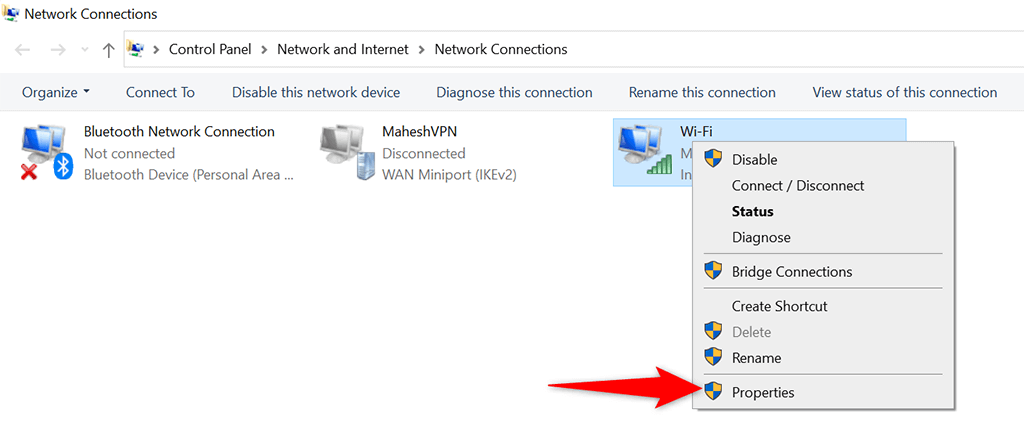Open the Organize dropdown menu
This screenshot has height=442, width=1024.
point(56,93)
